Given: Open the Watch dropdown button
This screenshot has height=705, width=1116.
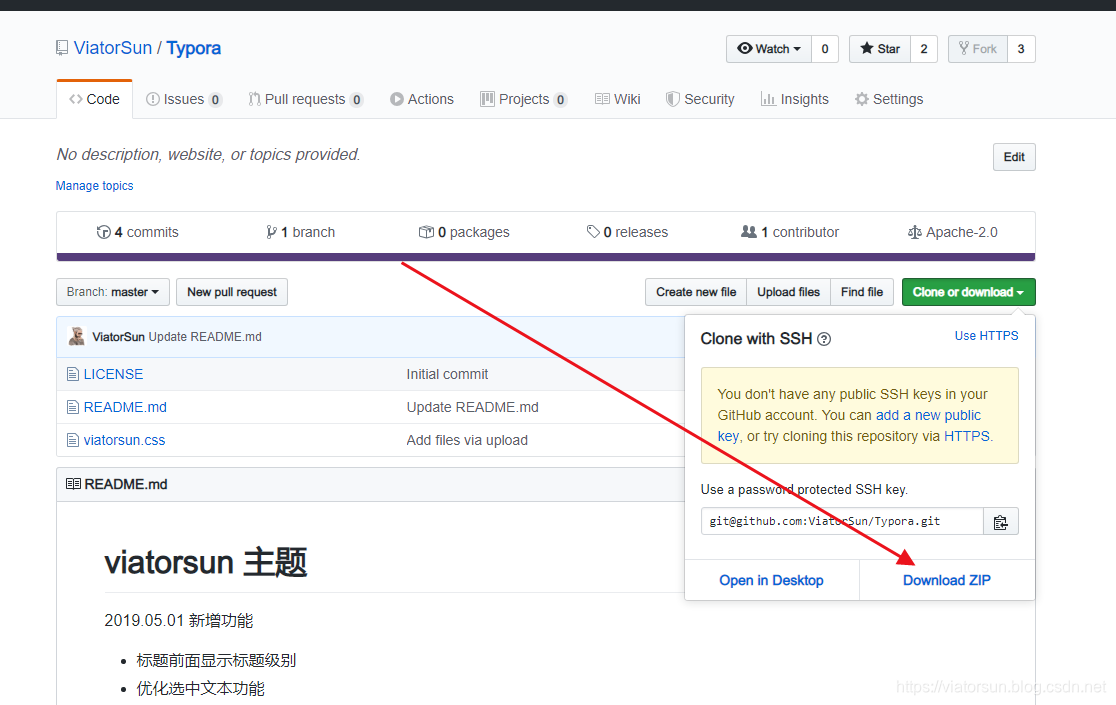Looking at the screenshot, I should pos(769,49).
